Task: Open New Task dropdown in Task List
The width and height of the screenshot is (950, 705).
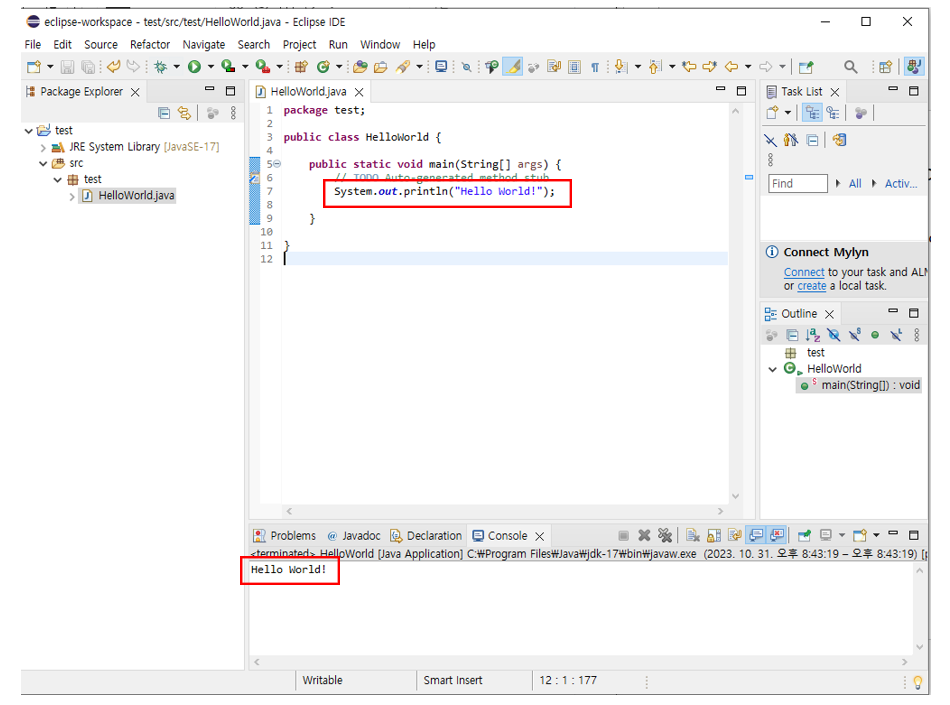Action: tap(788, 113)
